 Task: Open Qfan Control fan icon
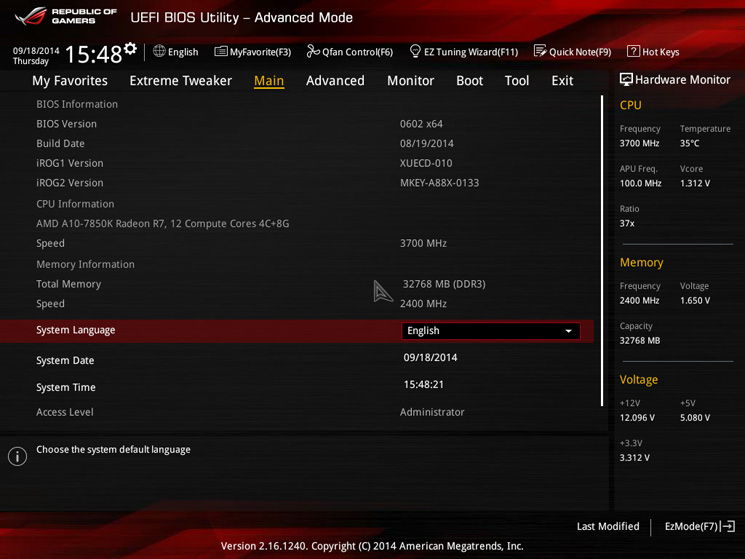tap(313, 51)
